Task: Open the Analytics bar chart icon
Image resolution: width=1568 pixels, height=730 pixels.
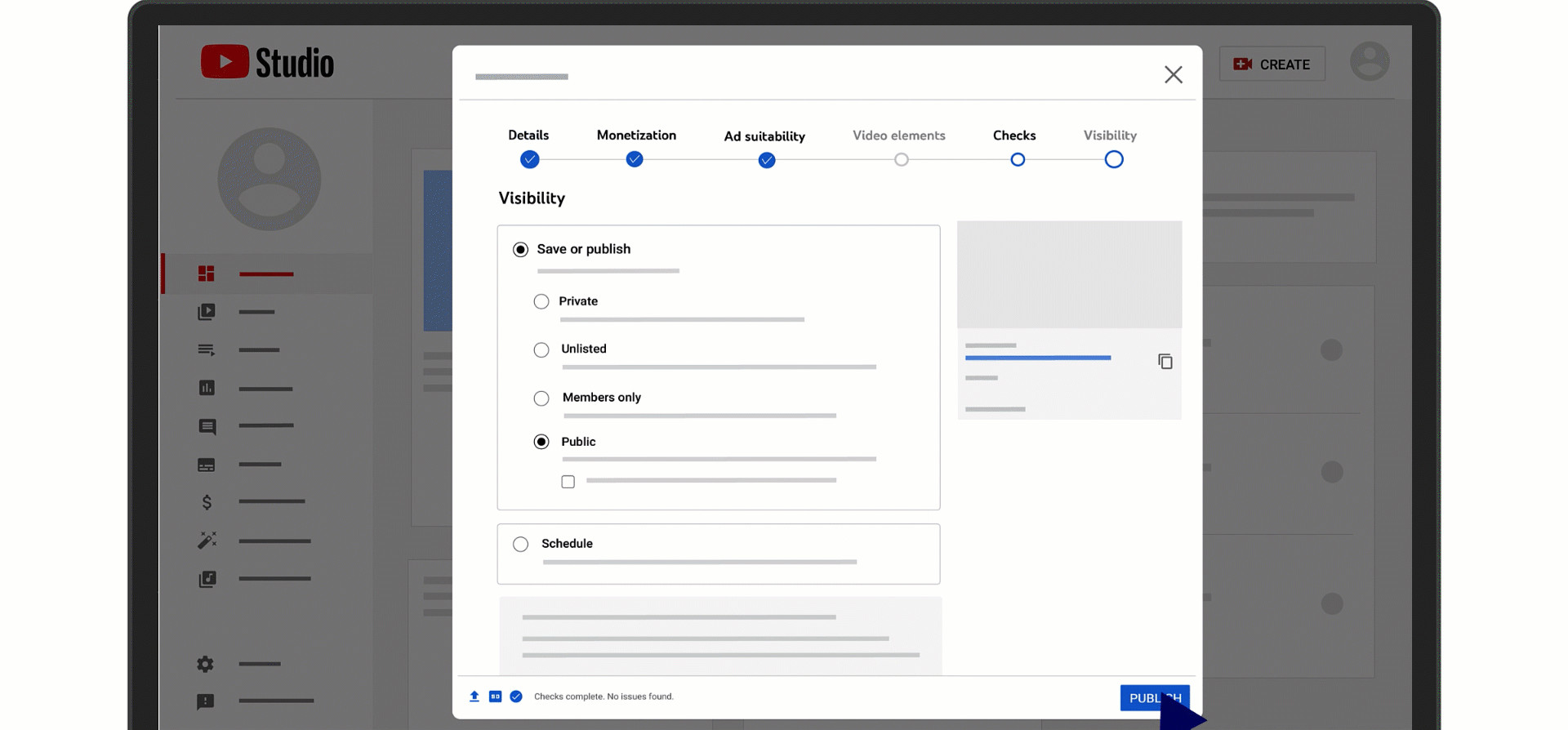Action: (207, 388)
